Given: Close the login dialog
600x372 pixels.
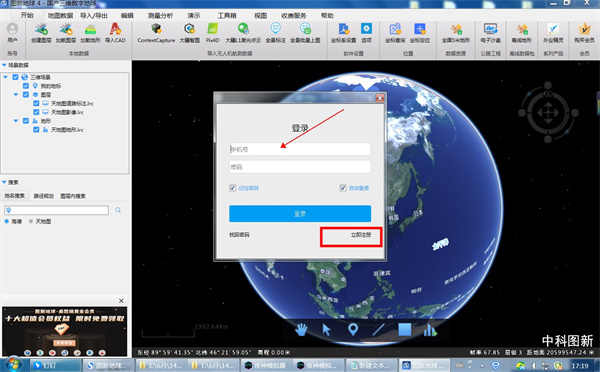Looking at the screenshot, I should (380, 98).
